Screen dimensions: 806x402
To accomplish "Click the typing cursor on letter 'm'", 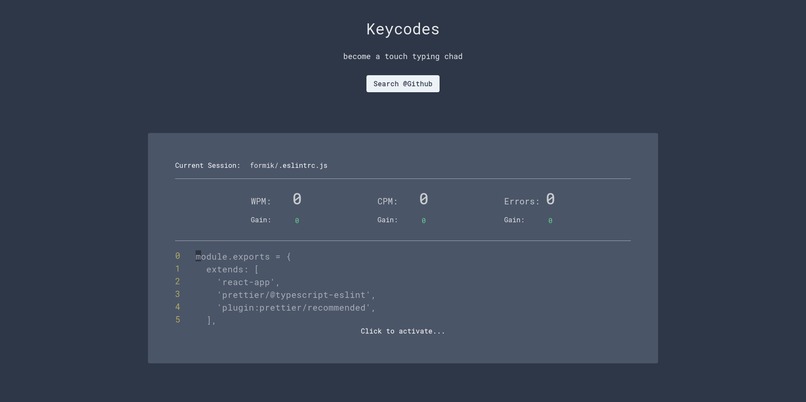I will (198, 257).
